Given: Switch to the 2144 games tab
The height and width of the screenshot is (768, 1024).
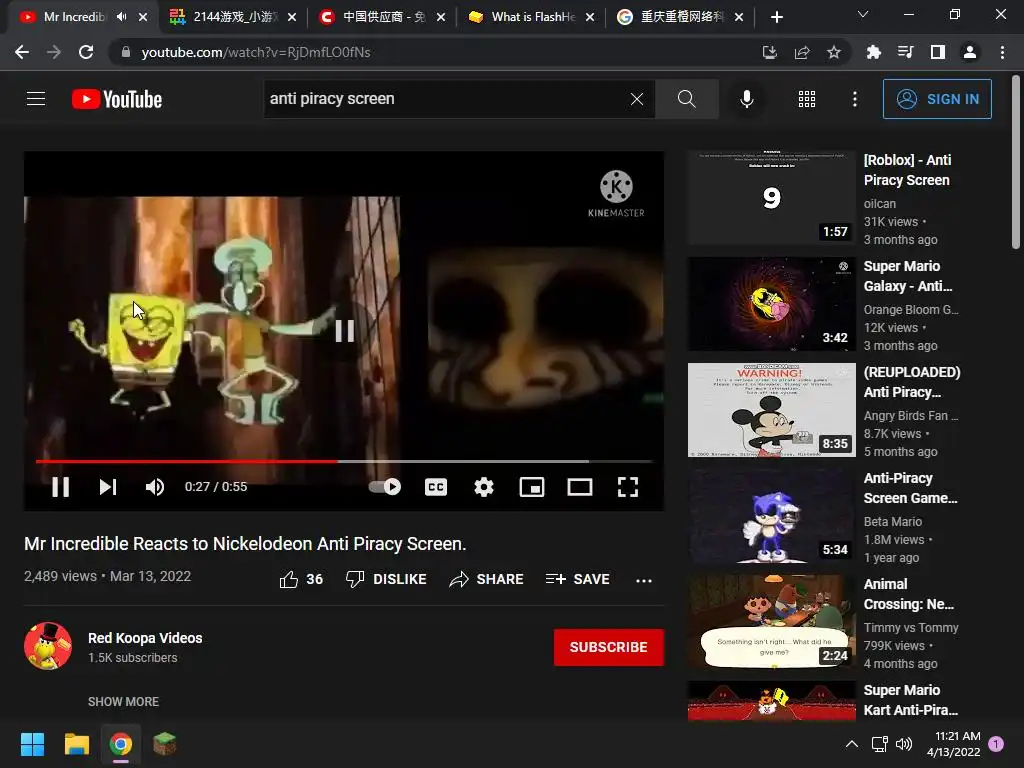Looking at the screenshot, I should pos(232,17).
